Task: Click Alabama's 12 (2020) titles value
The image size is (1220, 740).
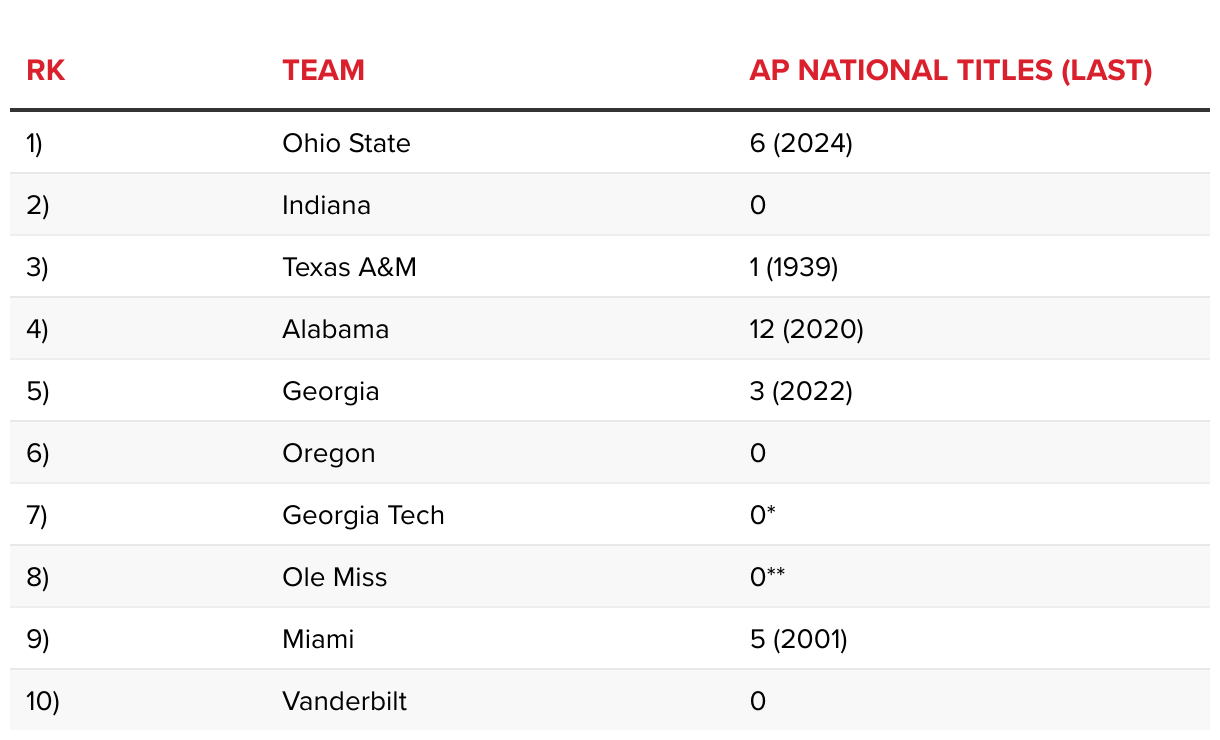Action: 806,330
